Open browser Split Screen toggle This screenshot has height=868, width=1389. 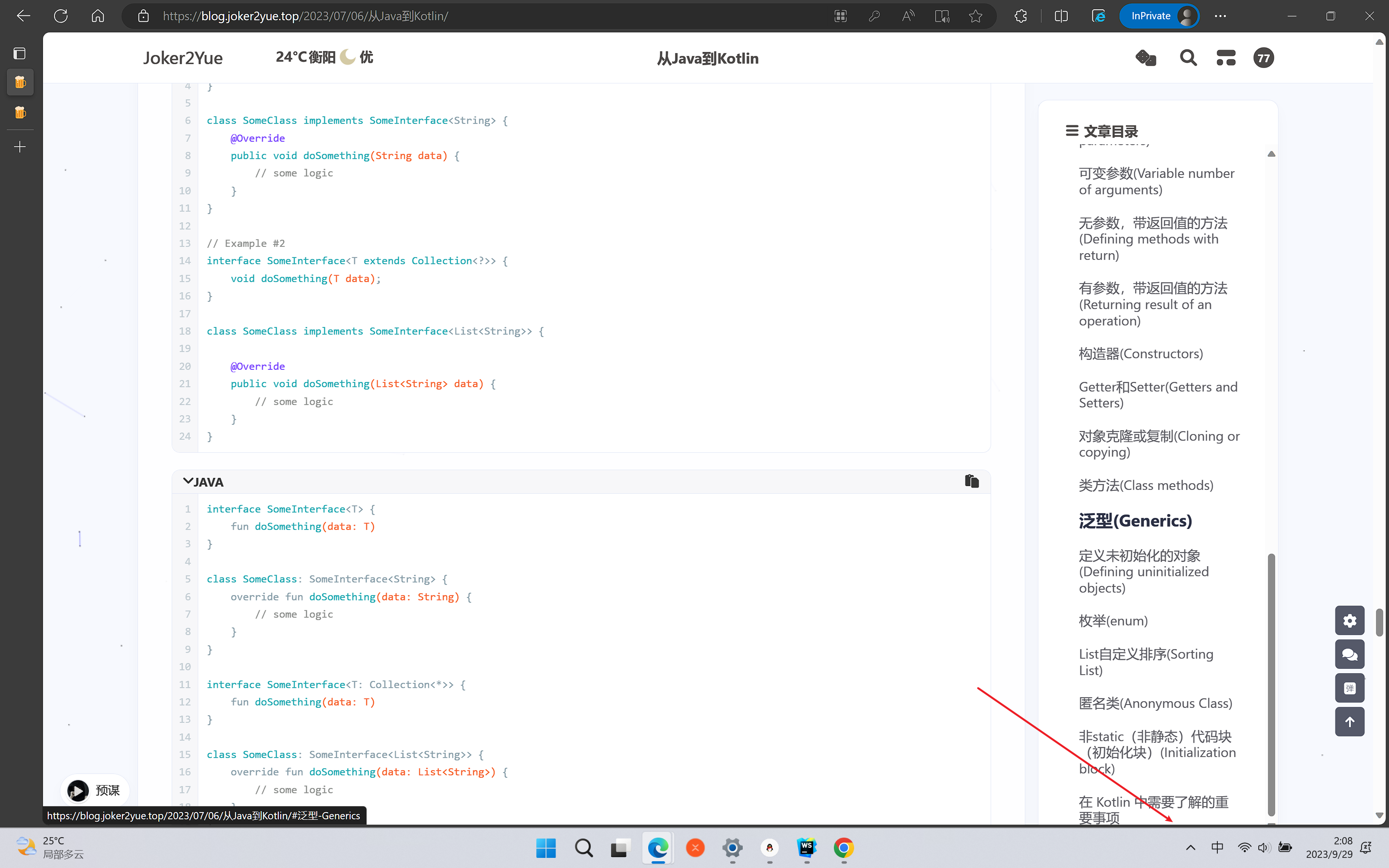(1060, 15)
